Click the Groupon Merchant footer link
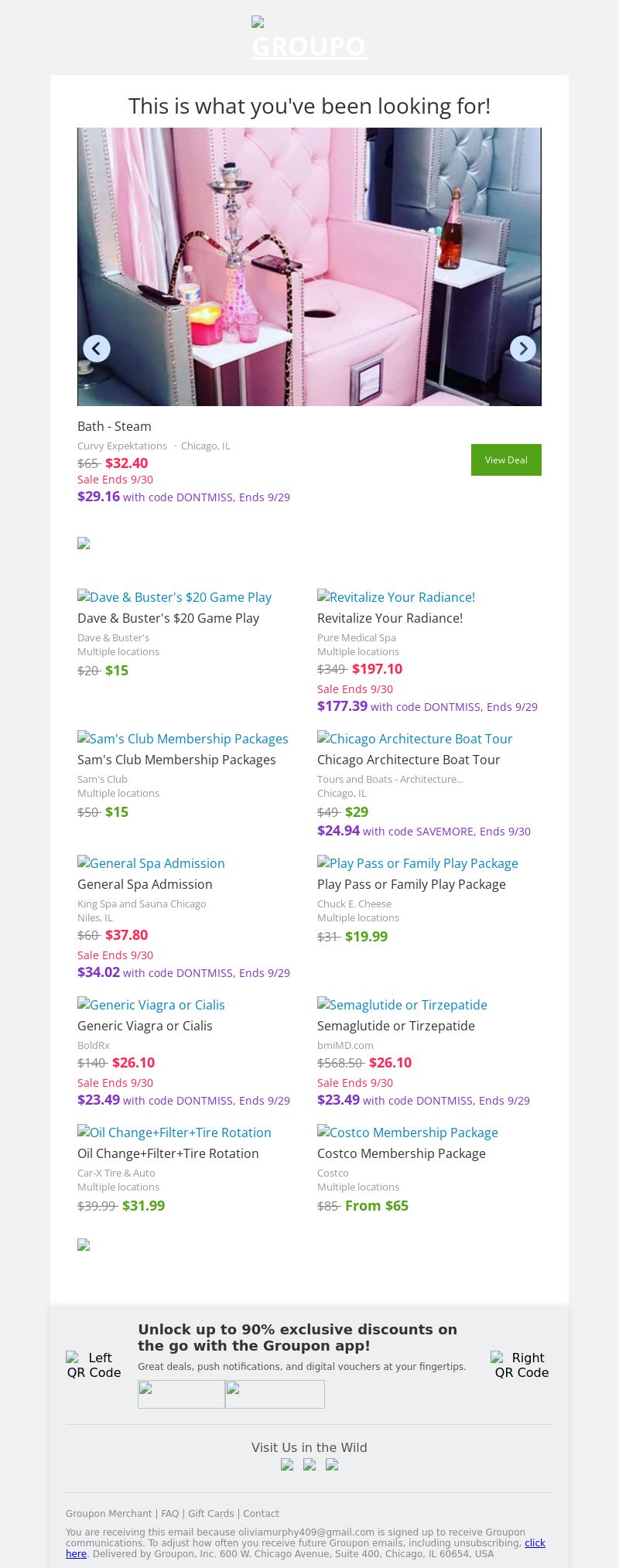This screenshot has height=1568, width=619. 109,1514
